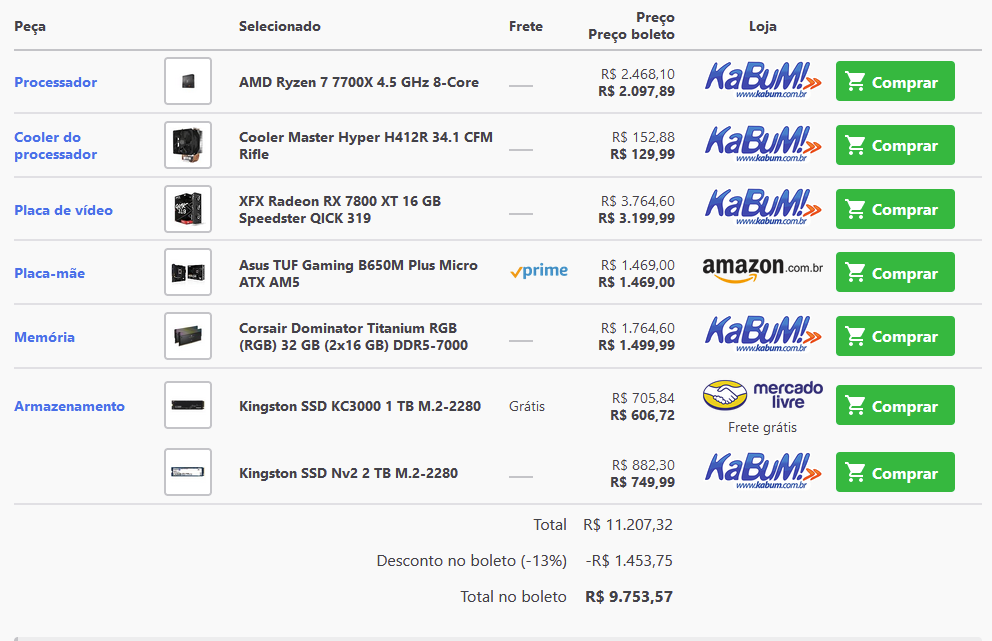This screenshot has width=992, height=641.
Task: Click Comprar for Cooler Master Hyper H412R
Action: 895,145
